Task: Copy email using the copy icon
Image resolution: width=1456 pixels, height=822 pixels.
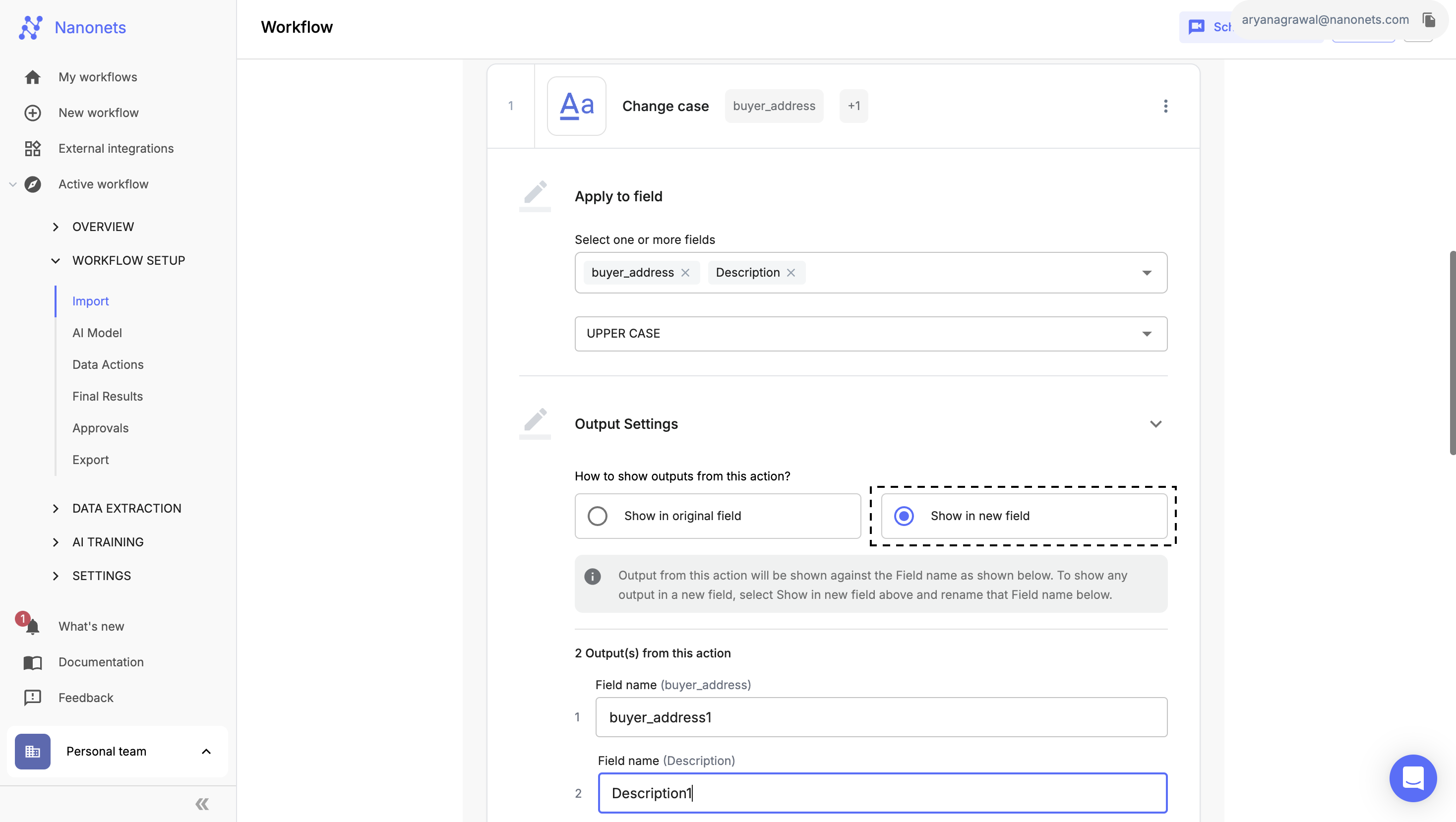Action: [x=1429, y=20]
